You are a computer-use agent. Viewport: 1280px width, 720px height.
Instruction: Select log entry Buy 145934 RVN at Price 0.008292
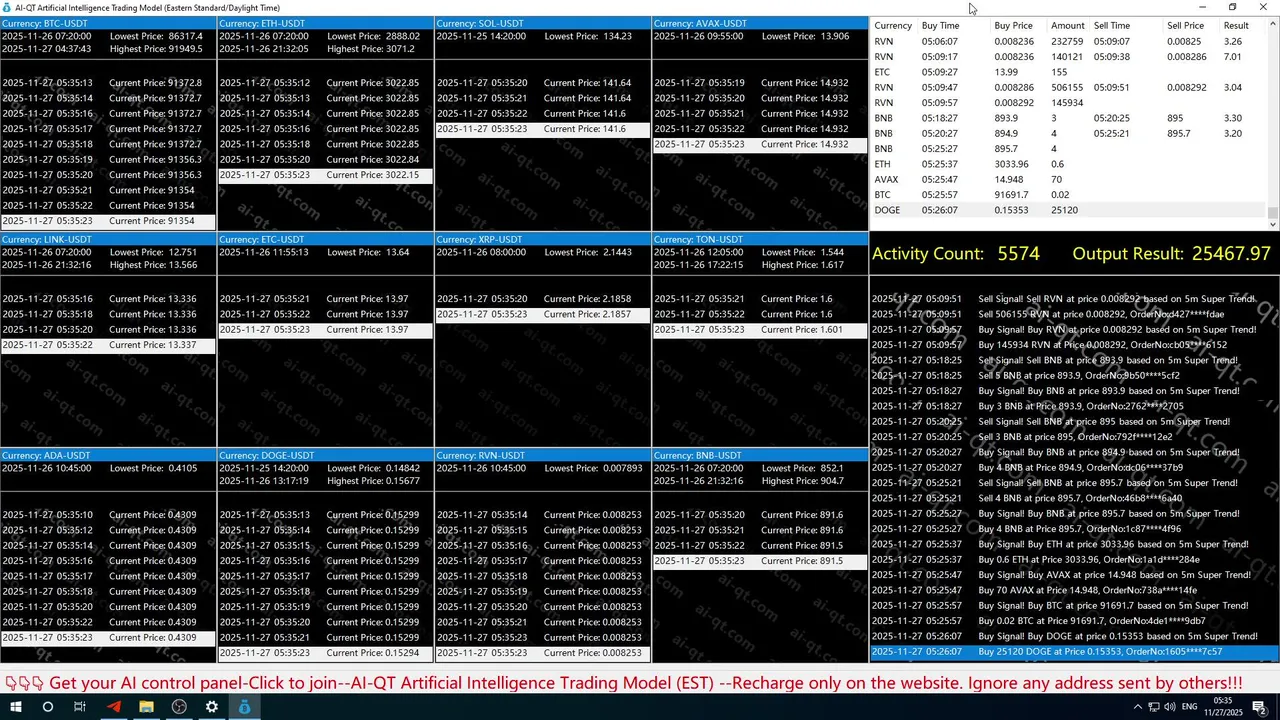1074,345
